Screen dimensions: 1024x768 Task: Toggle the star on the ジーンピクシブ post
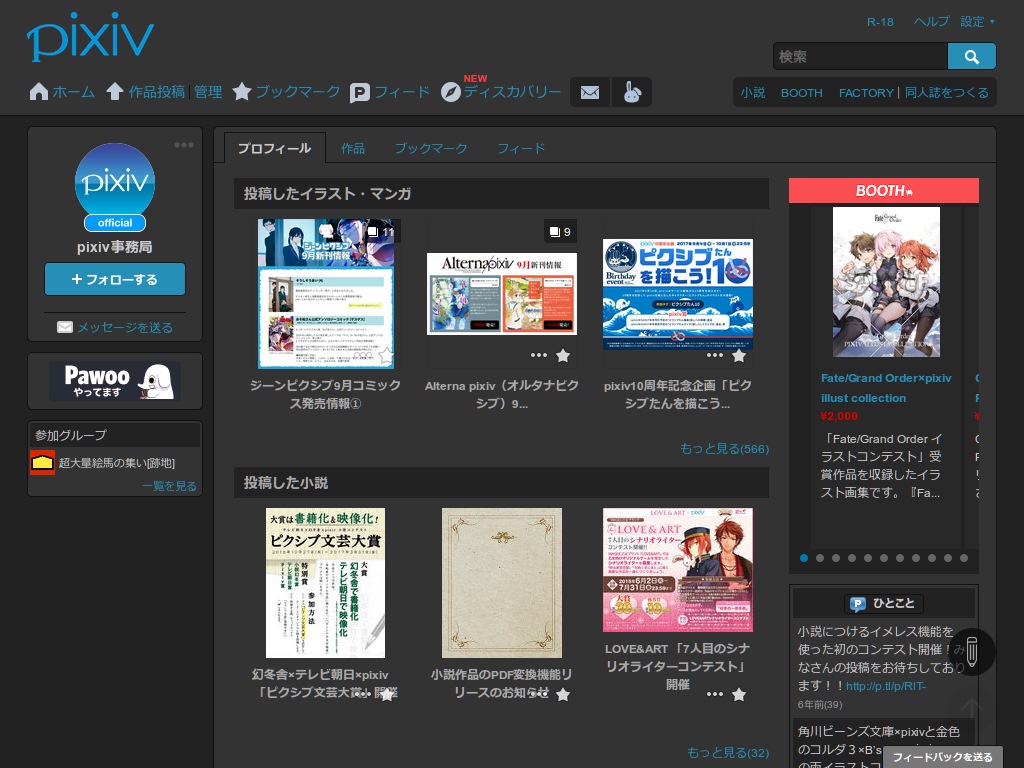click(x=387, y=355)
